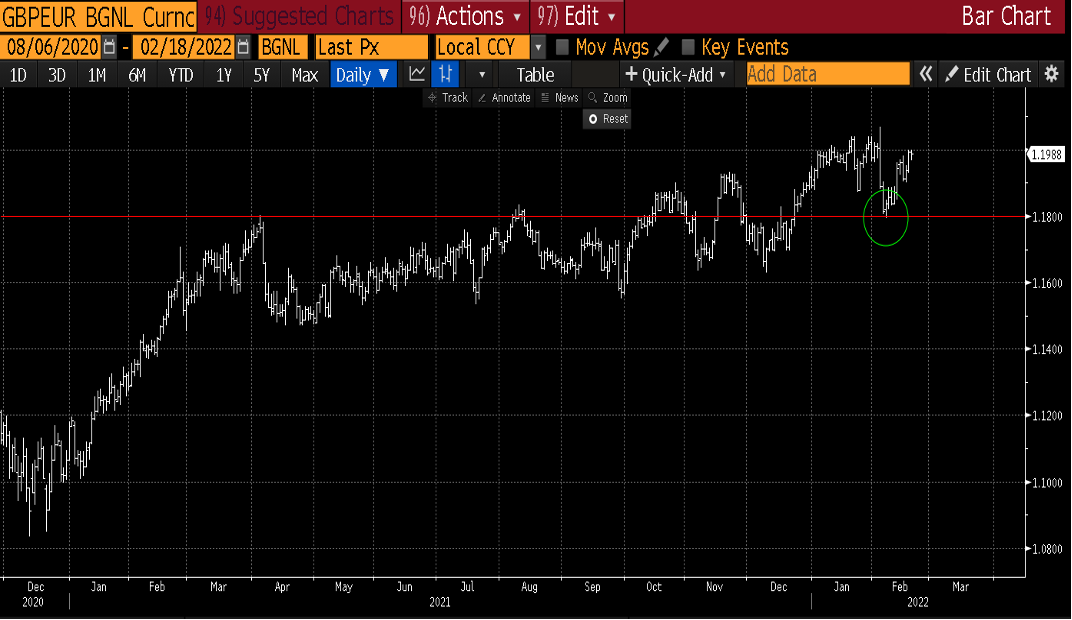Open the end date calendar picker icon
Viewport: 1072px width, 620px height.
[243, 47]
